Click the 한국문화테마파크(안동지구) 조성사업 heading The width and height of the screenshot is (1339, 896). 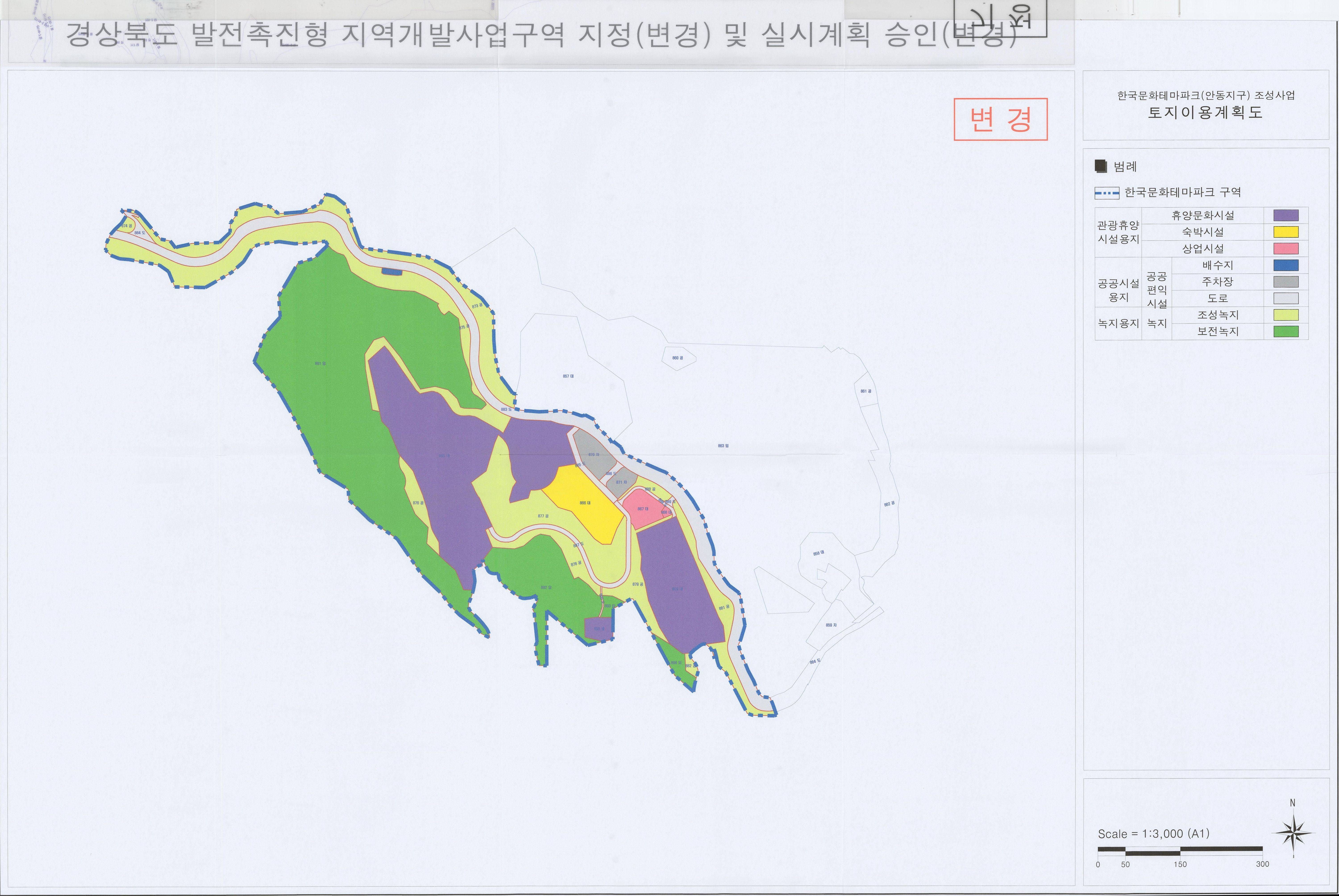point(1206,95)
